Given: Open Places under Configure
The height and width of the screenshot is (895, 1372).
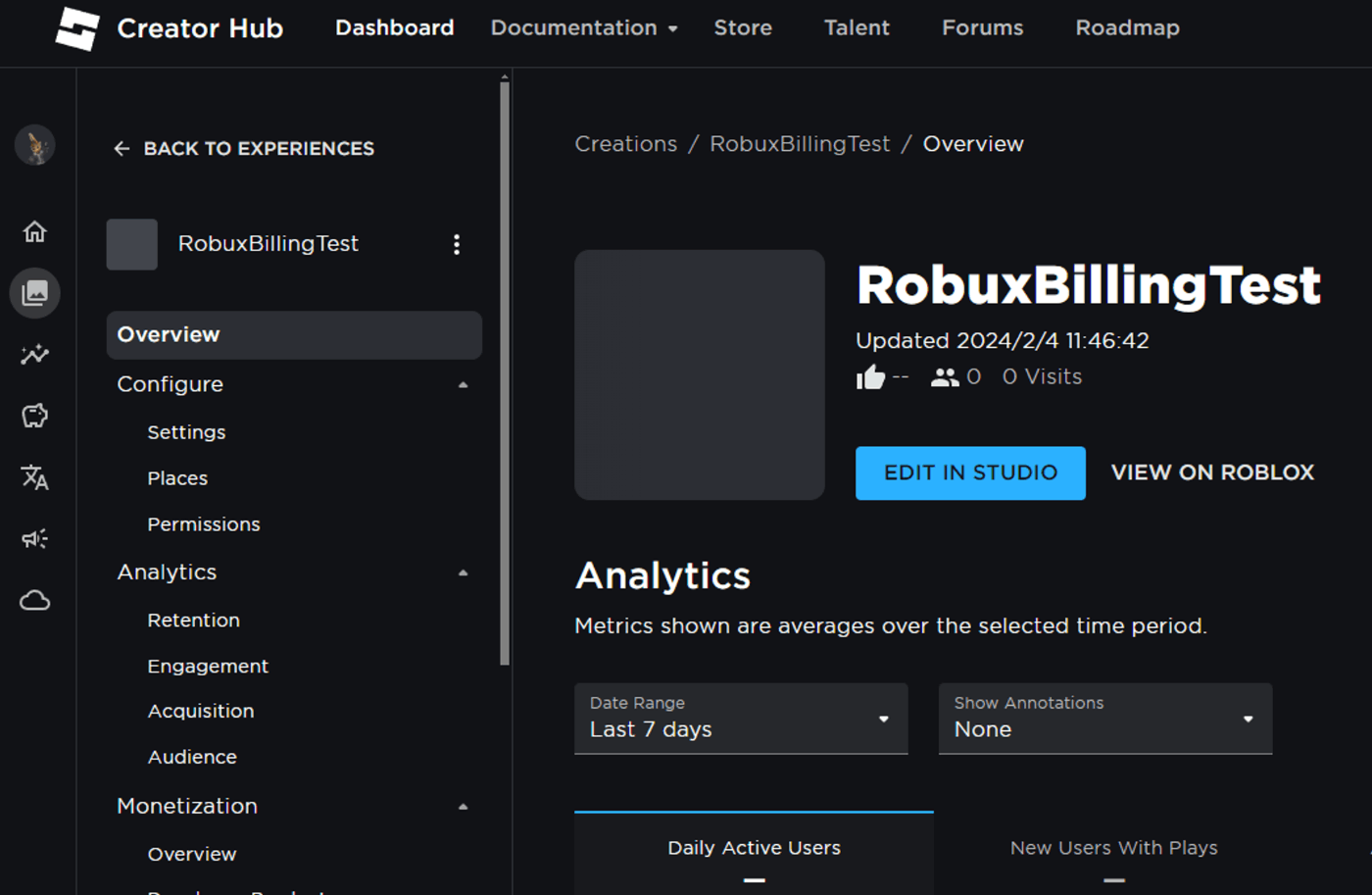Looking at the screenshot, I should (177, 478).
